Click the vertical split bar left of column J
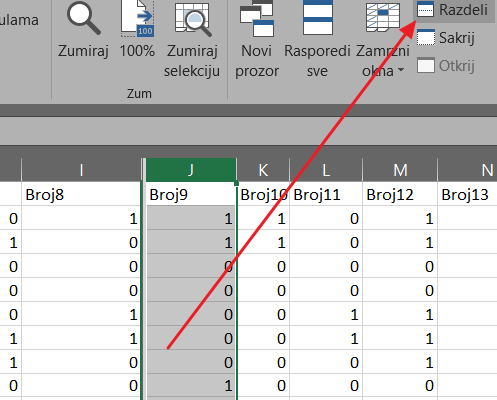 point(142,280)
